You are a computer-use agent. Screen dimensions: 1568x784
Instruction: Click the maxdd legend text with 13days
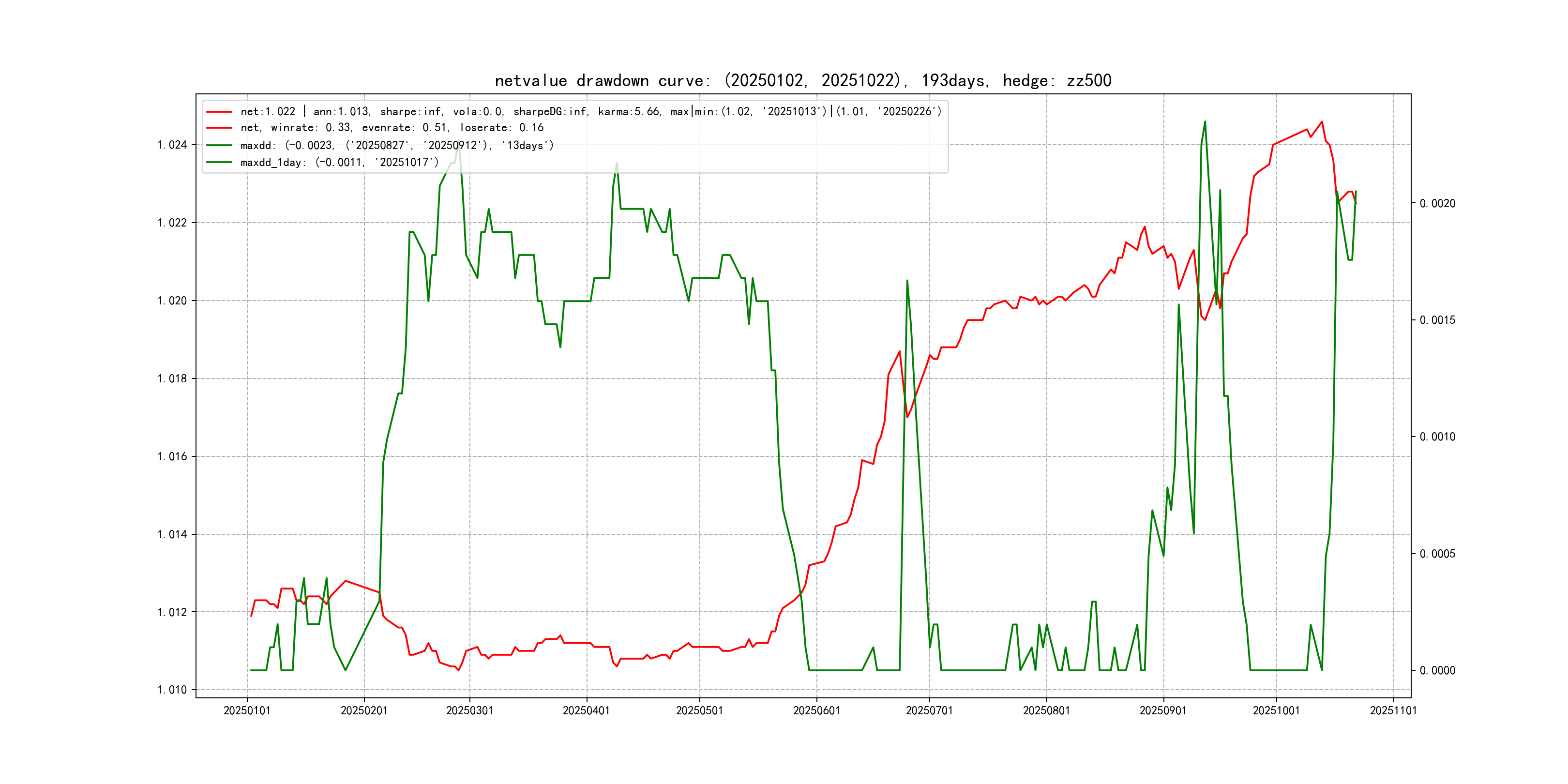tap(397, 146)
